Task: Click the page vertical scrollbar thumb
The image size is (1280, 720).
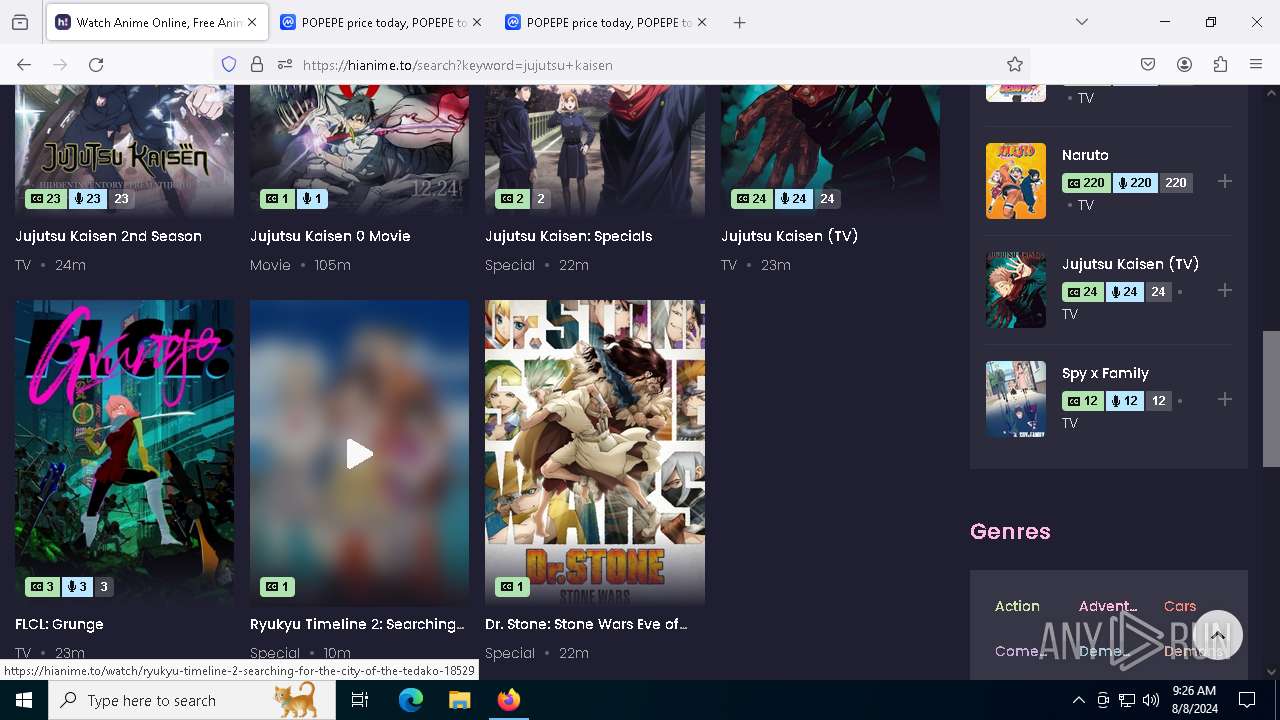Action: [1271, 399]
